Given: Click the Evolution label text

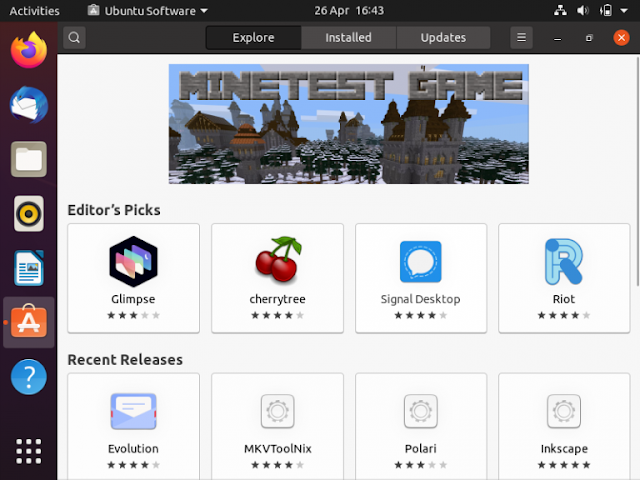Looking at the screenshot, I should (133, 449).
